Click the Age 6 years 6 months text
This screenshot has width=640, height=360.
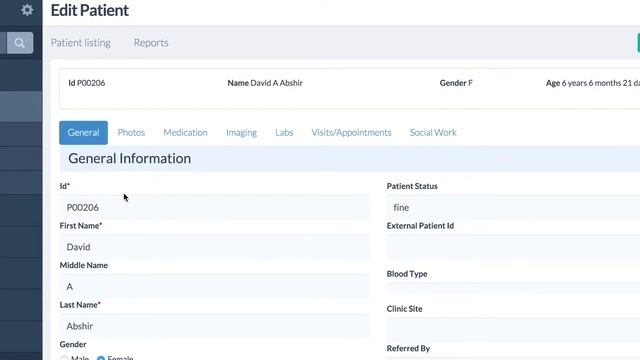click(x=593, y=83)
